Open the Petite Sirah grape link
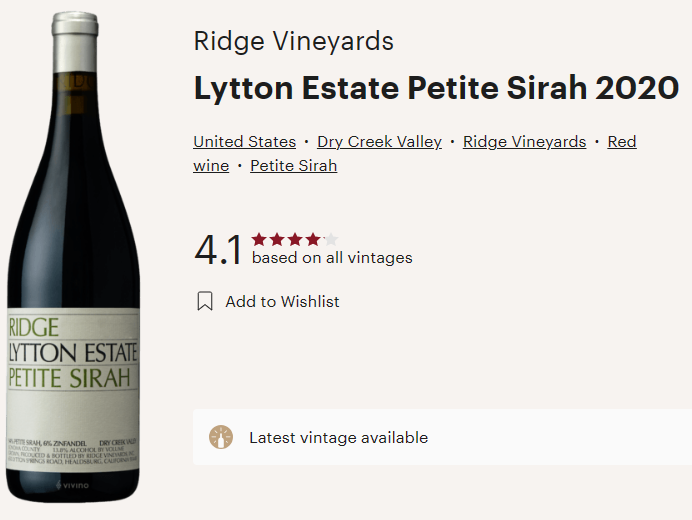The height and width of the screenshot is (520, 692). click(x=293, y=166)
